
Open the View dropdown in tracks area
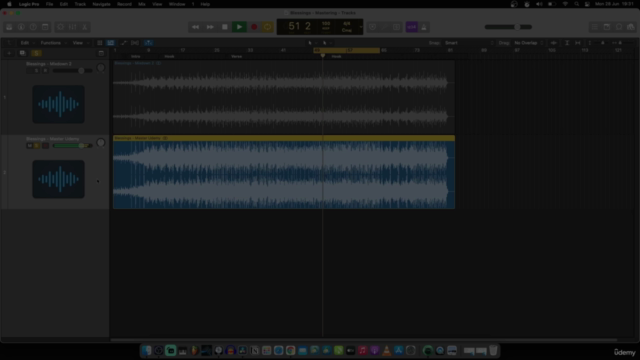[80, 43]
